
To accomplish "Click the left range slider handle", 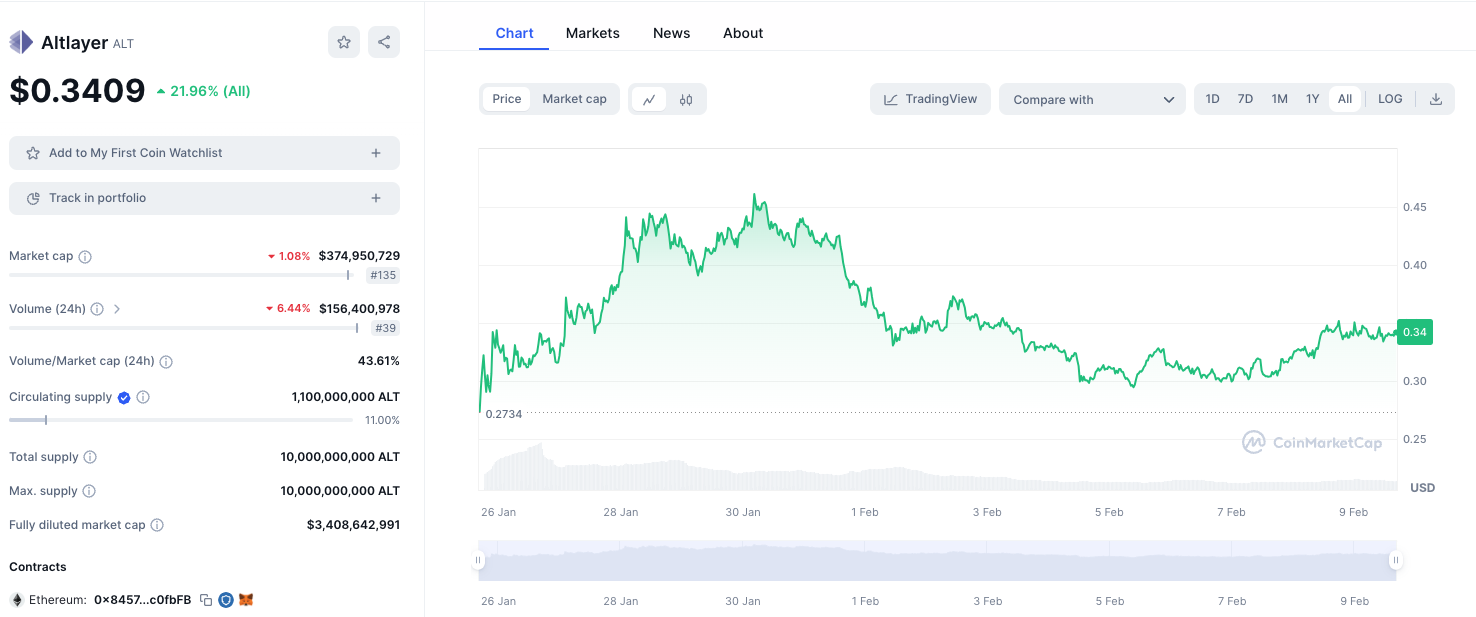I will [479, 560].
